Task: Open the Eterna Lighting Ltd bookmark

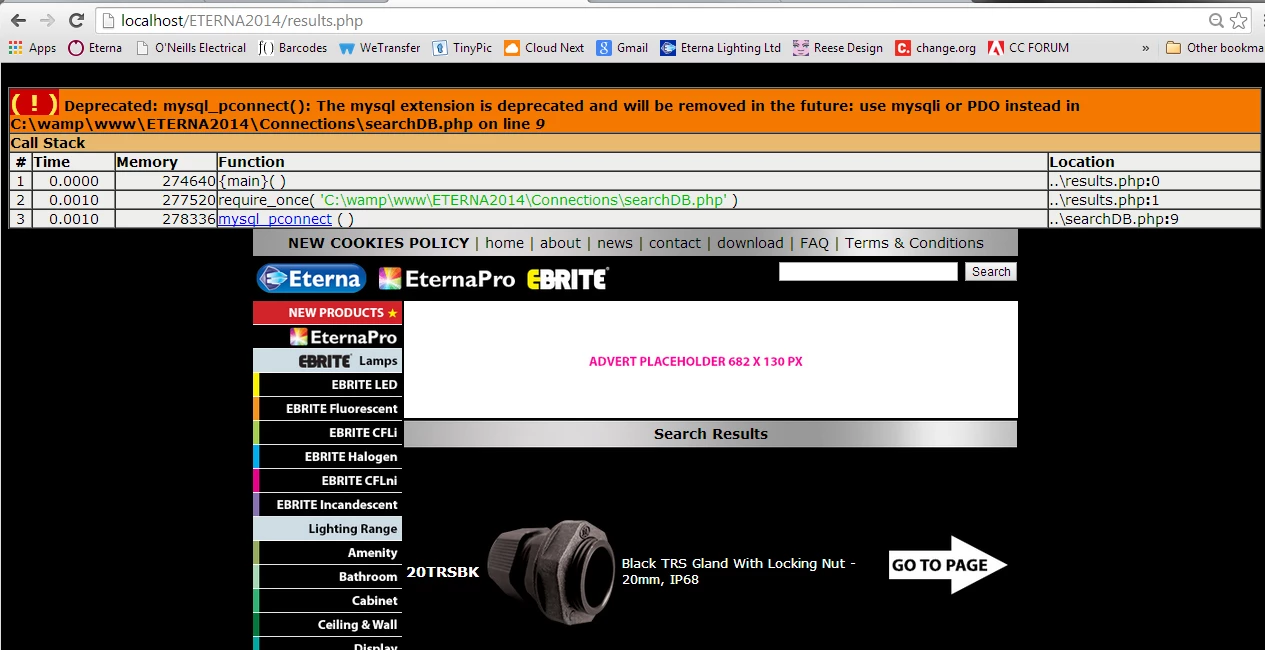Action: click(720, 48)
